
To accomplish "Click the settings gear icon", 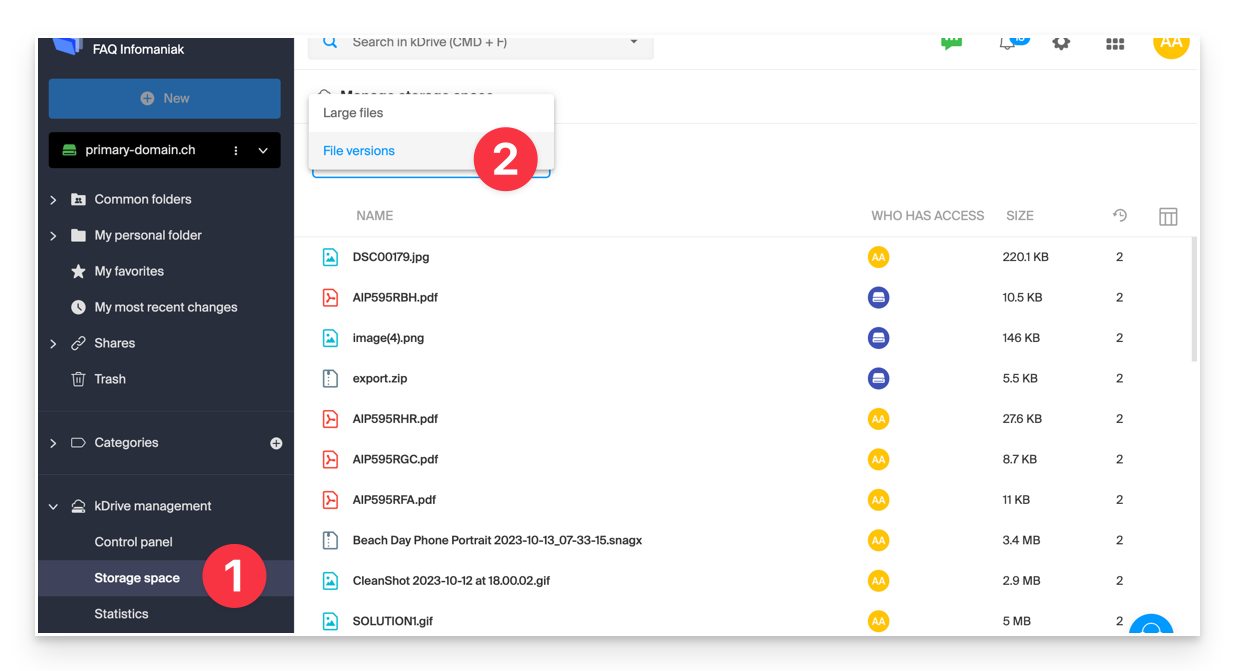I will (1061, 43).
